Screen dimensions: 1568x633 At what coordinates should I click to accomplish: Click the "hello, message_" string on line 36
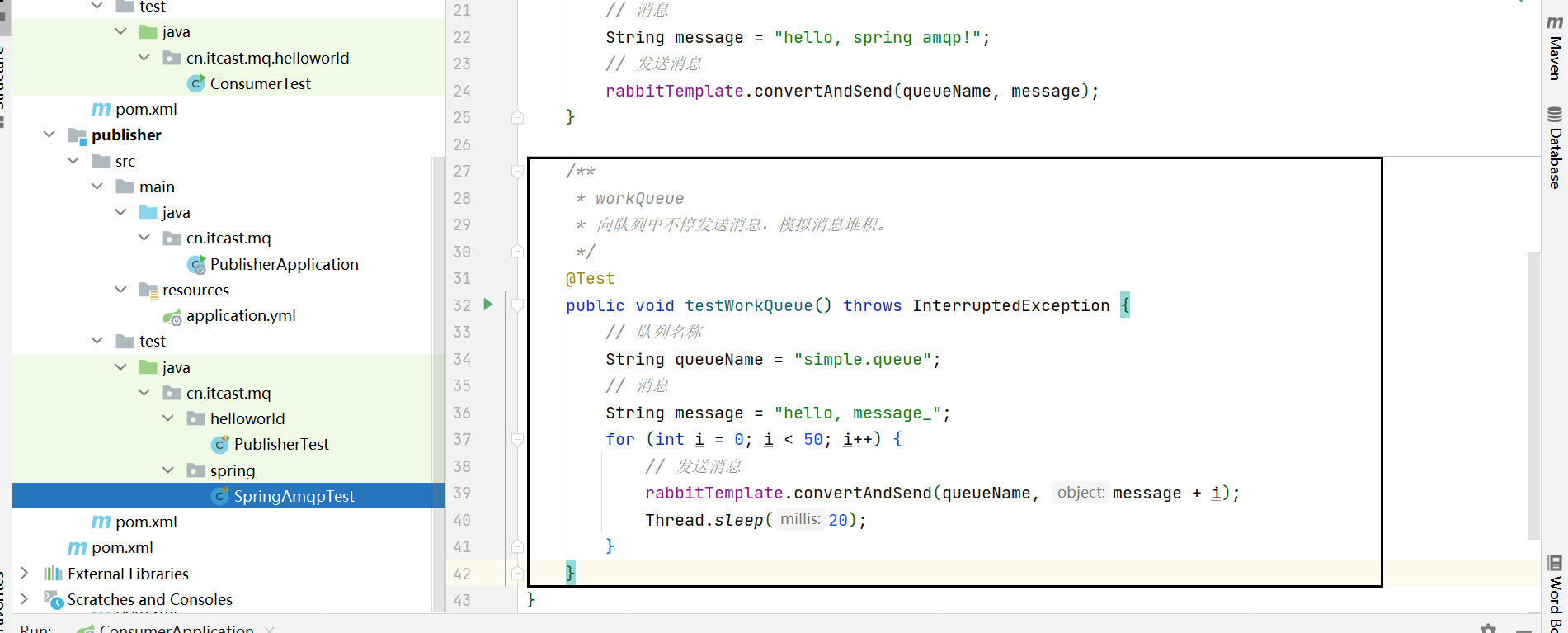pos(858,413)
